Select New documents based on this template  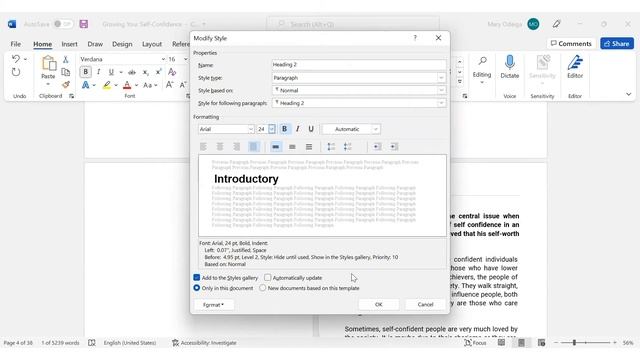[x=263, y=288]
